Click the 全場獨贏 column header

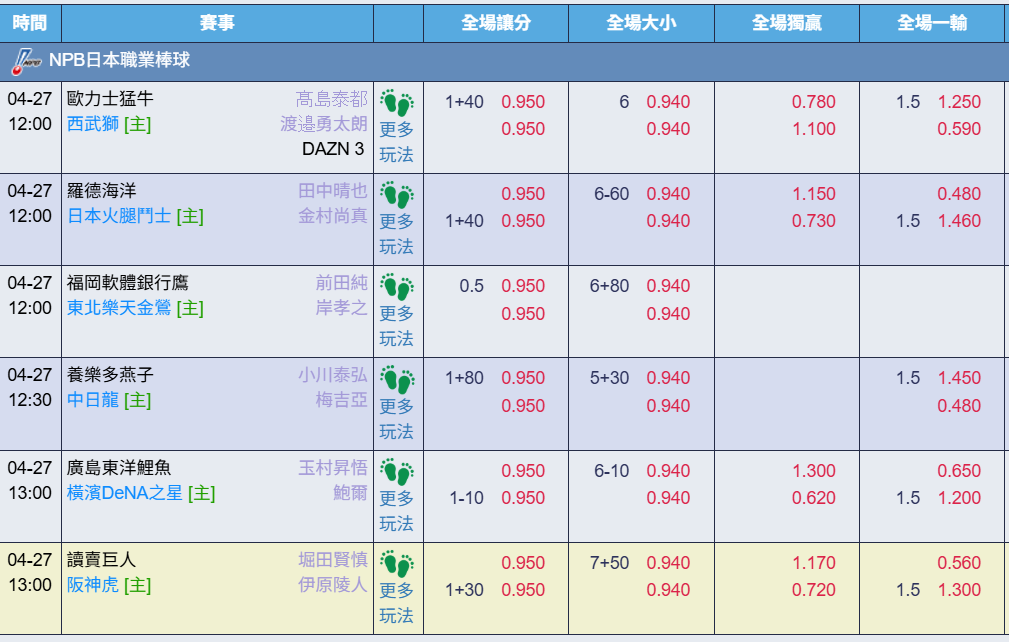786,22
